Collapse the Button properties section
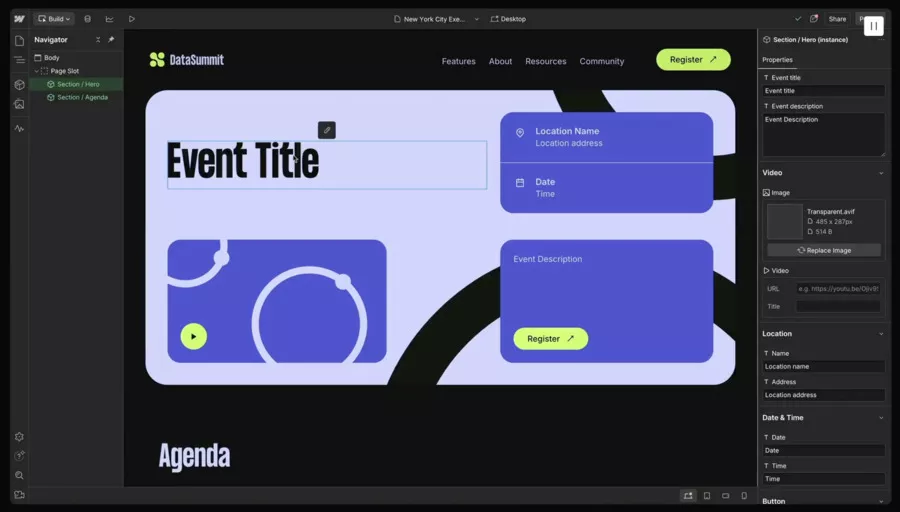 [881, 502]
